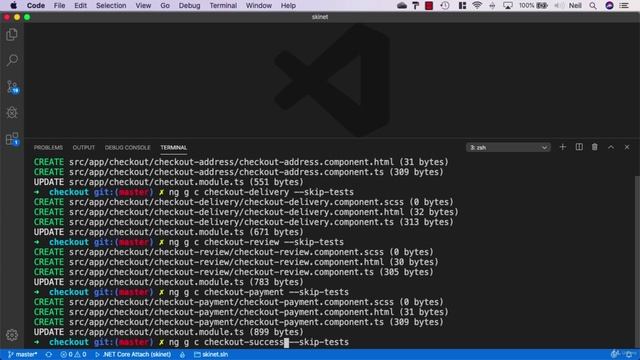Viewport: 640px width, 360px height.
Task: Maximize the panel with up chevron
Action: 611,147
